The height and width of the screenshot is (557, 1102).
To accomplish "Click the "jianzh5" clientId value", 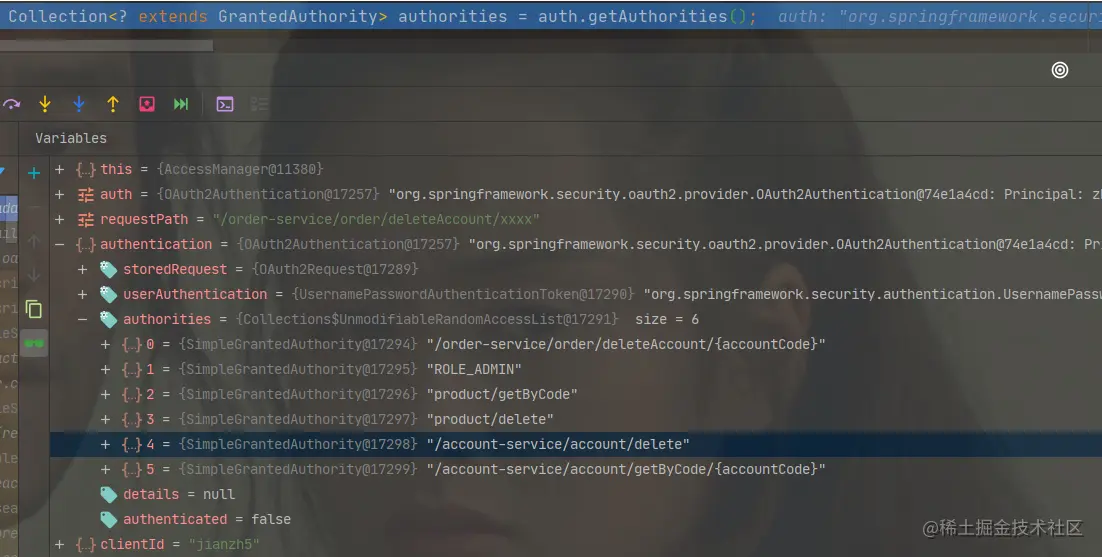I will pyautogui.click(x=223, y=544).
